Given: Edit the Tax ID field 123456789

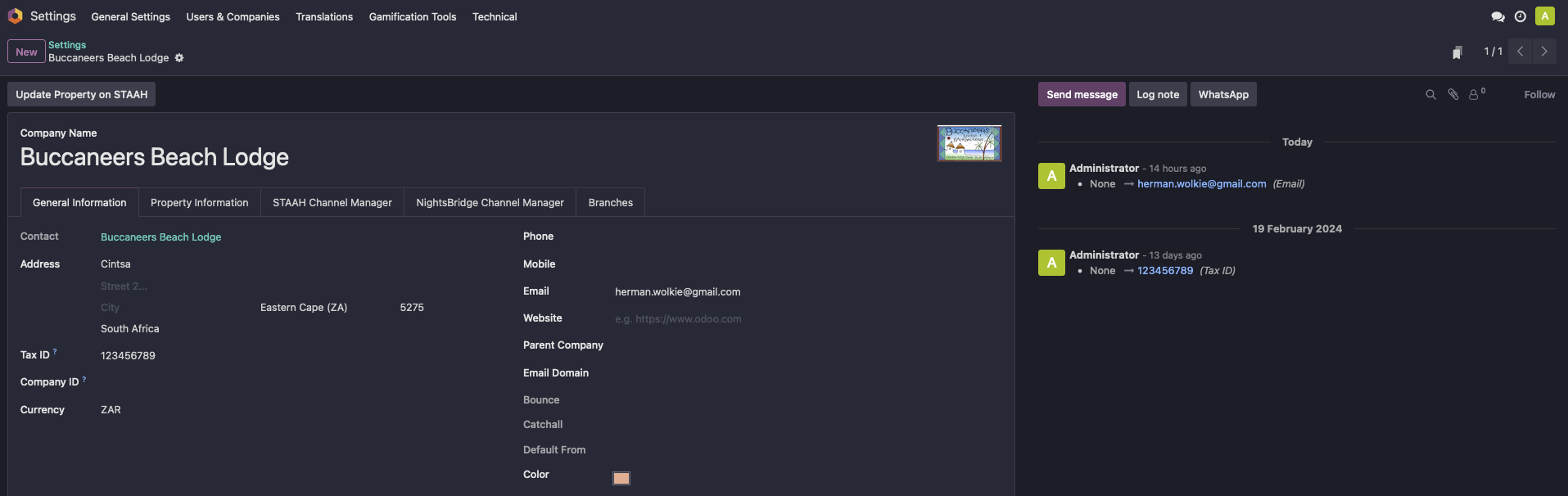Looking at the screenshot, I should (302, 356).
